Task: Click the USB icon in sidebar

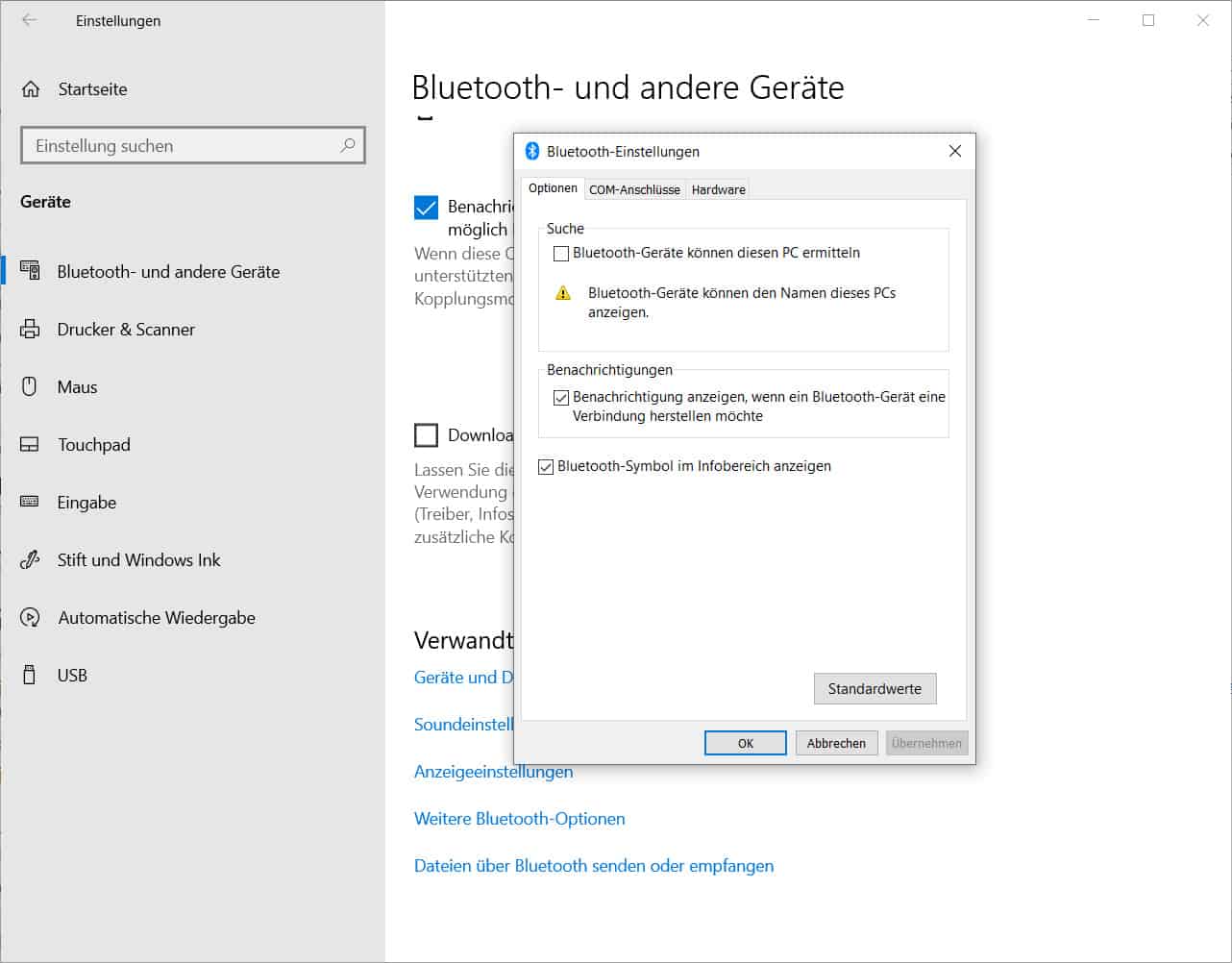Action: (30, 675)
